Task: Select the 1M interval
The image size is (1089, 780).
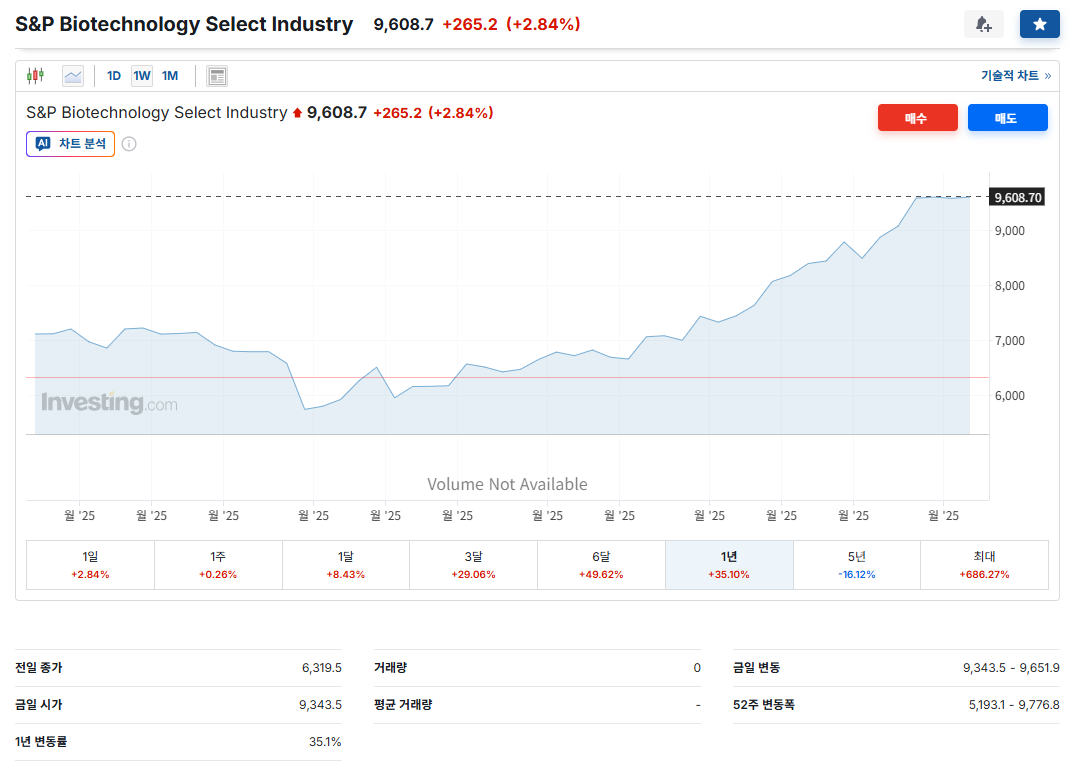Action: pyautogui.click(x=170, y=76)
